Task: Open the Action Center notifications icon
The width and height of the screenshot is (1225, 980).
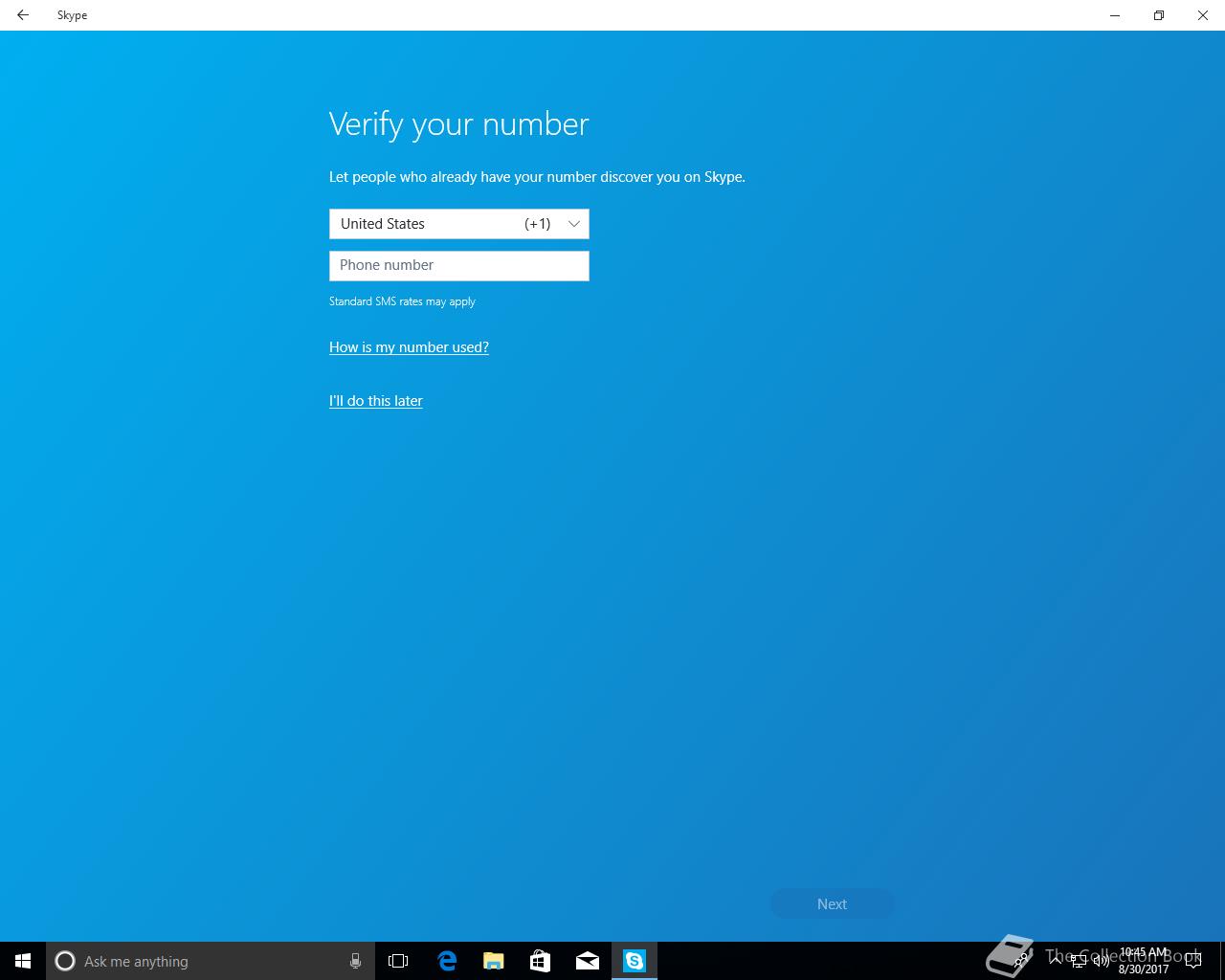Action: [1193, 961]
